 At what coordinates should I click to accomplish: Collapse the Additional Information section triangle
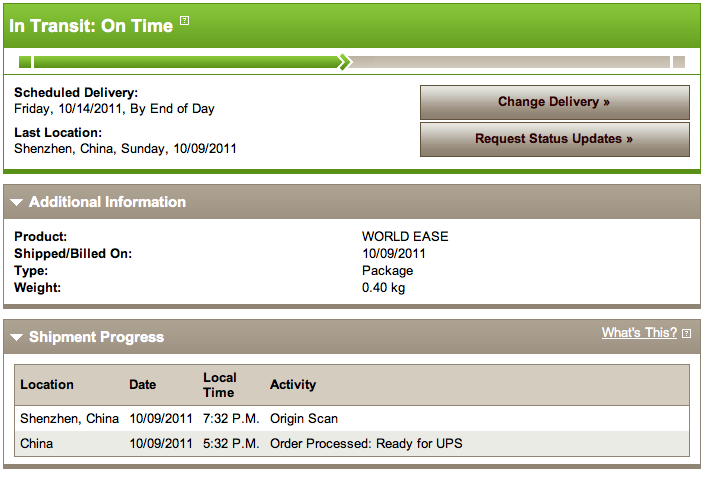(16, 203)
